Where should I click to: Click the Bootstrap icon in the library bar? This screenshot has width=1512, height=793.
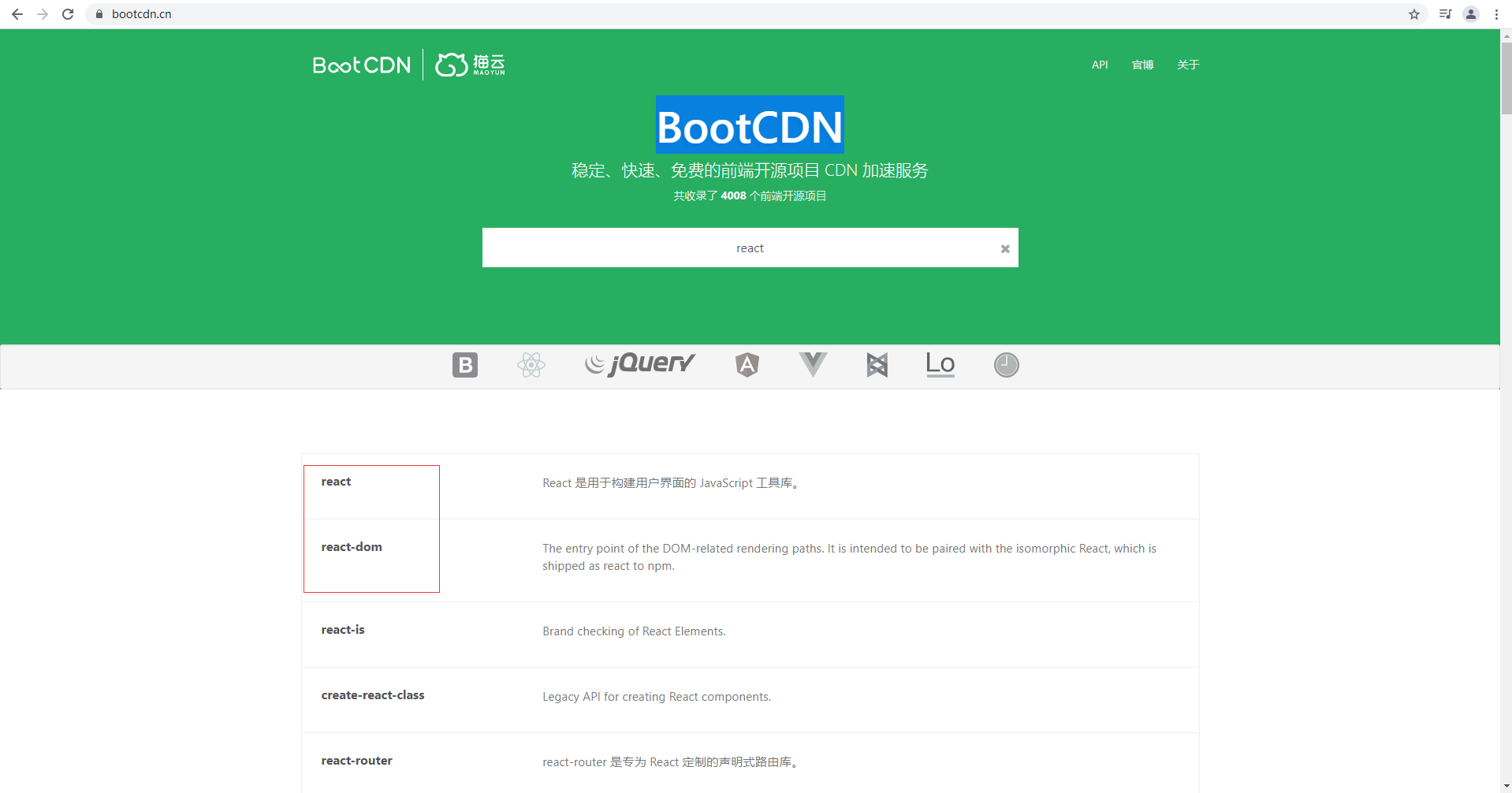(465, 365)
